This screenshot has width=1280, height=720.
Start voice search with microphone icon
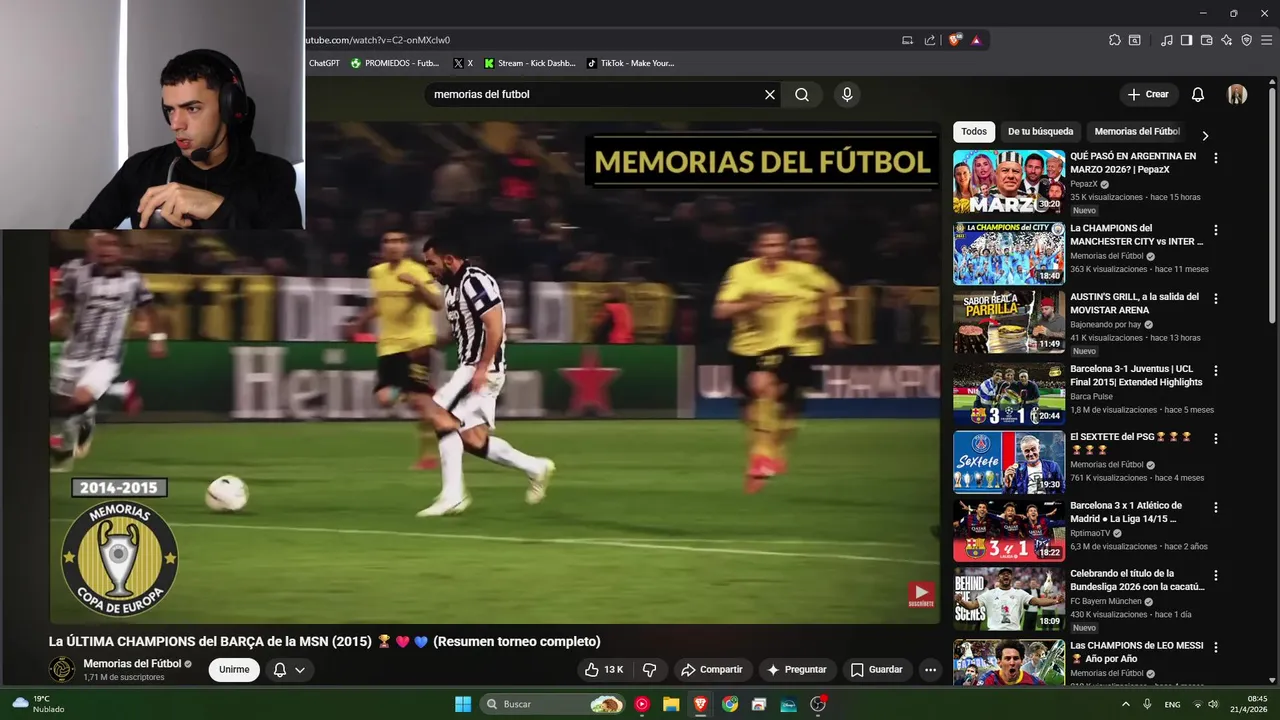point(847,95)
